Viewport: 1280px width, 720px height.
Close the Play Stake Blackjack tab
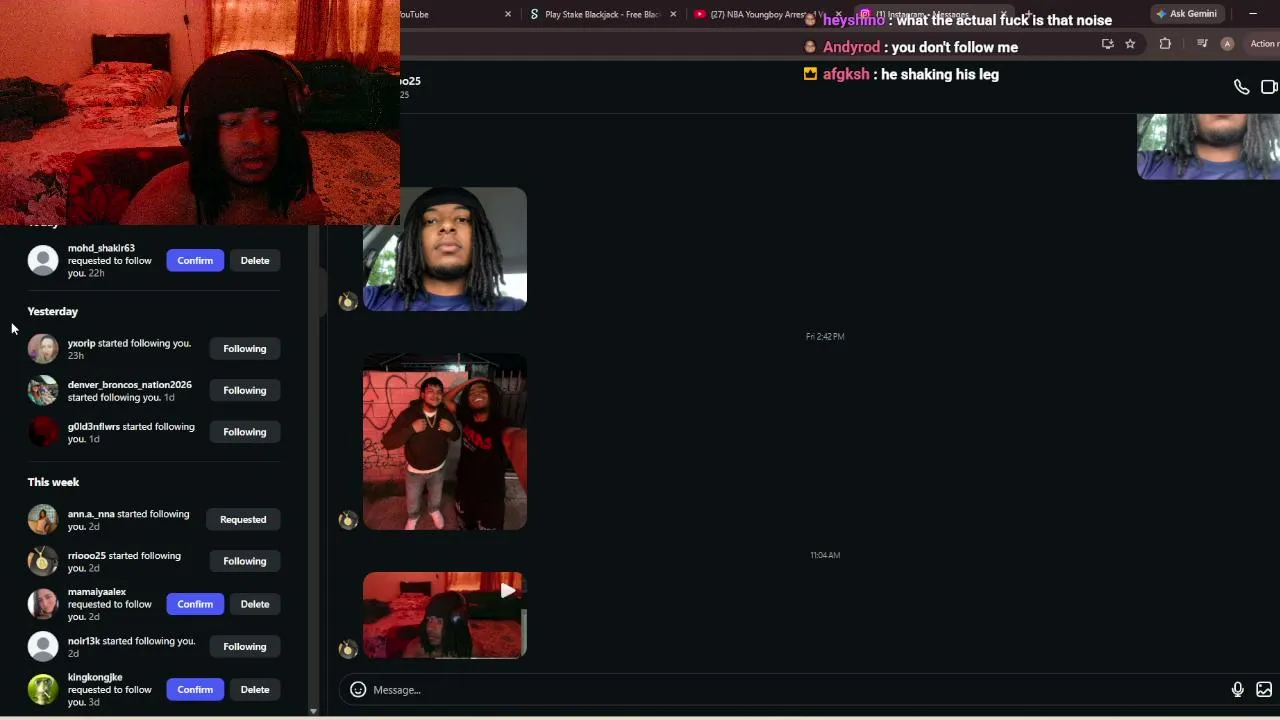click(x=673, y=14)
